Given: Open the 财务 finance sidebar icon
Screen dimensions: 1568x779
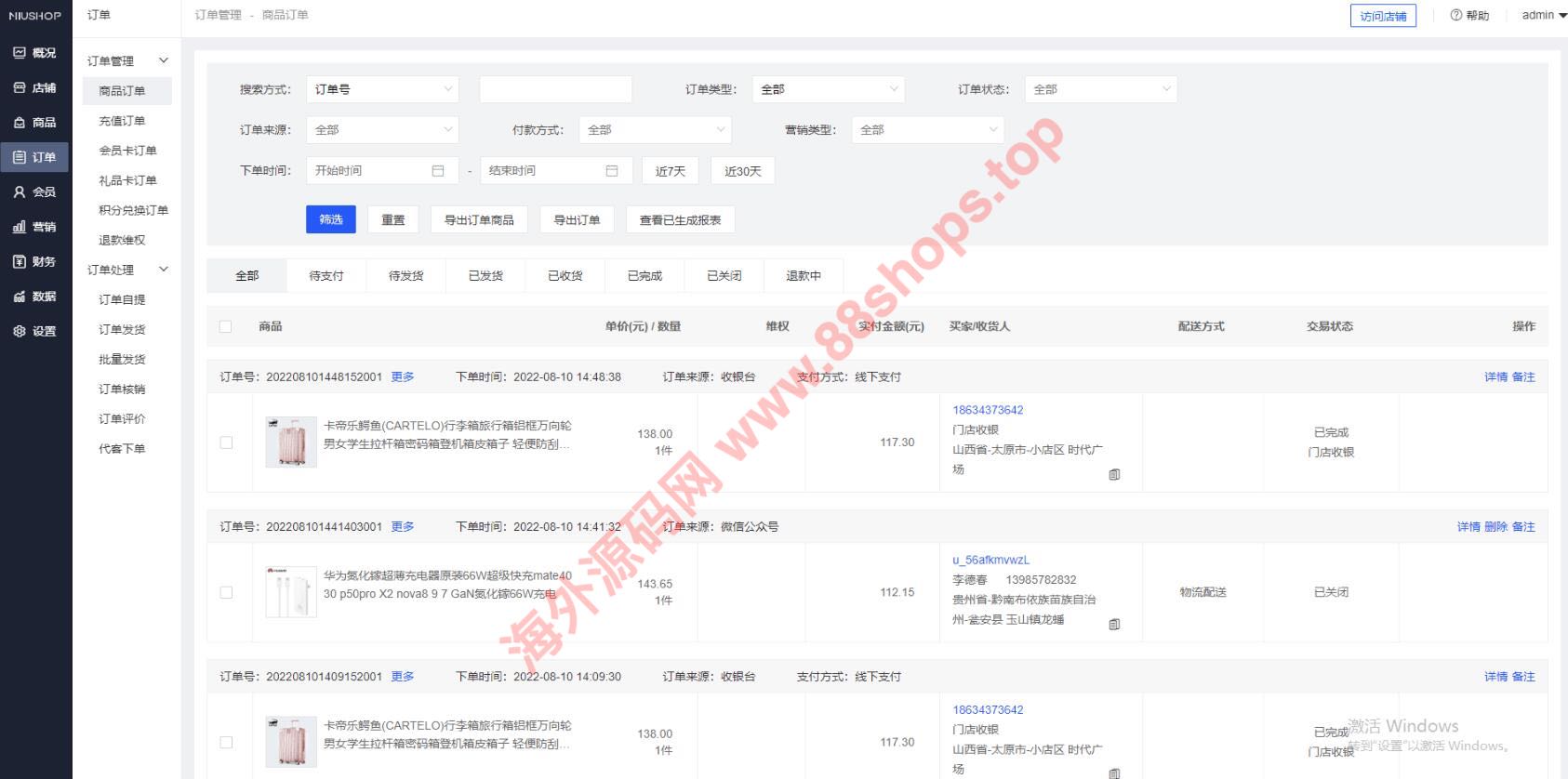Looking at the screenshot, I should pos(20,262).
